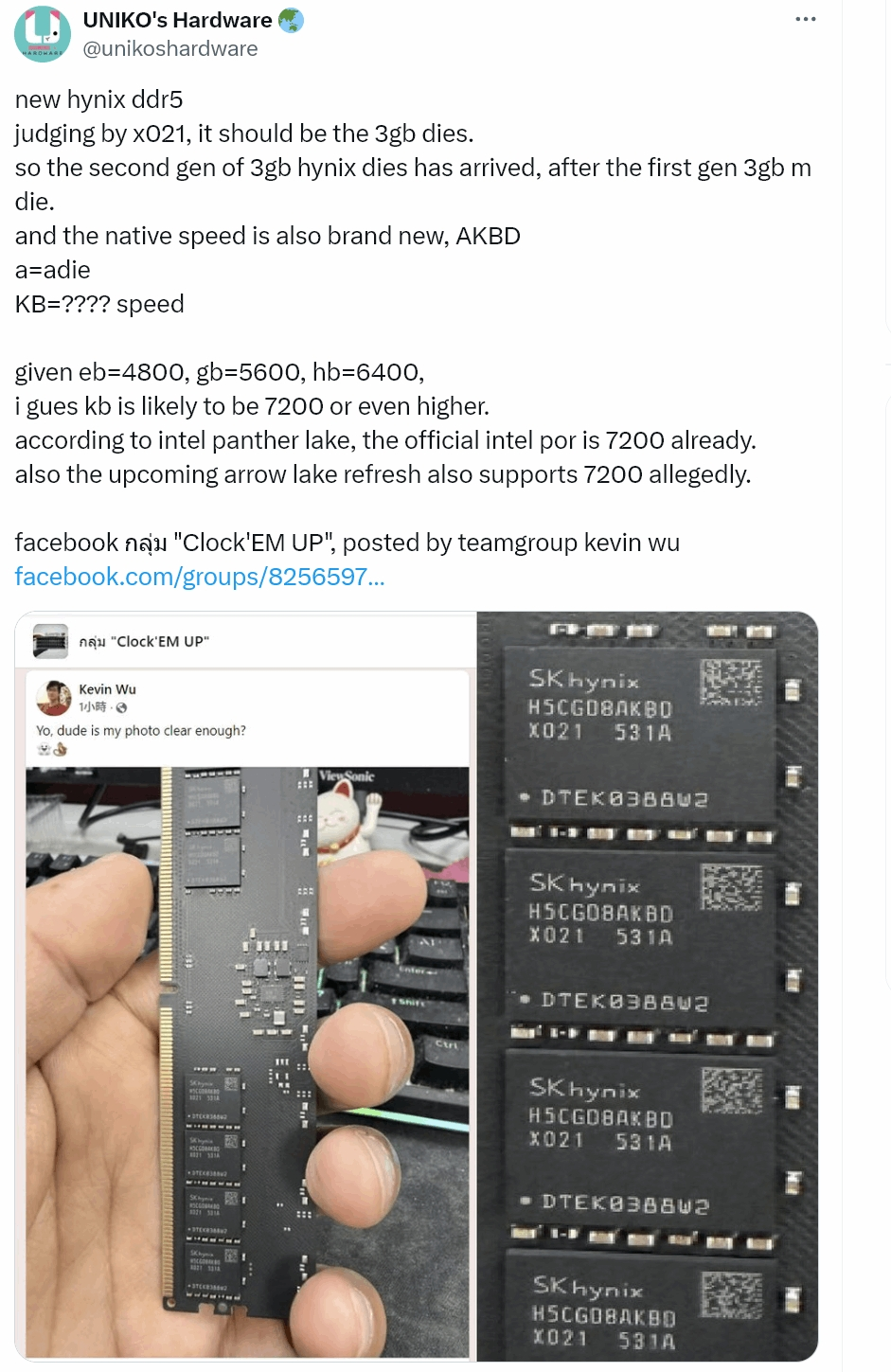This screenshot has width=891, height=1372.
Task: Click the emoji below the photo caption
Action: [x=51, y=749]
